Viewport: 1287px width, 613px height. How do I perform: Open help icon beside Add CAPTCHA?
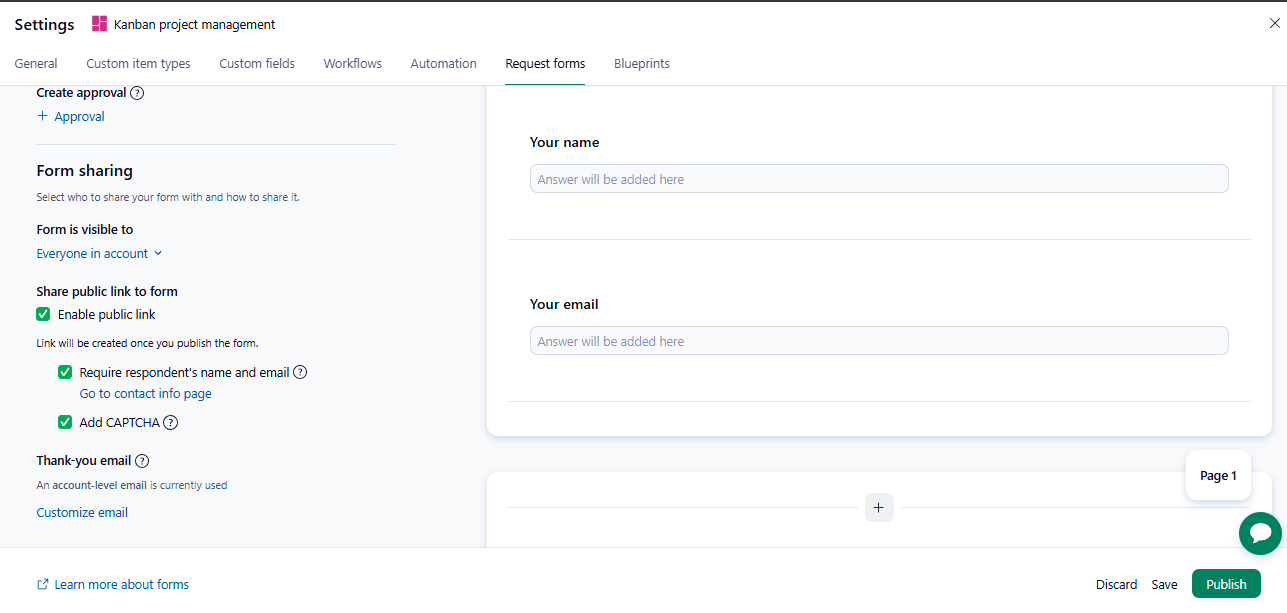171,422
